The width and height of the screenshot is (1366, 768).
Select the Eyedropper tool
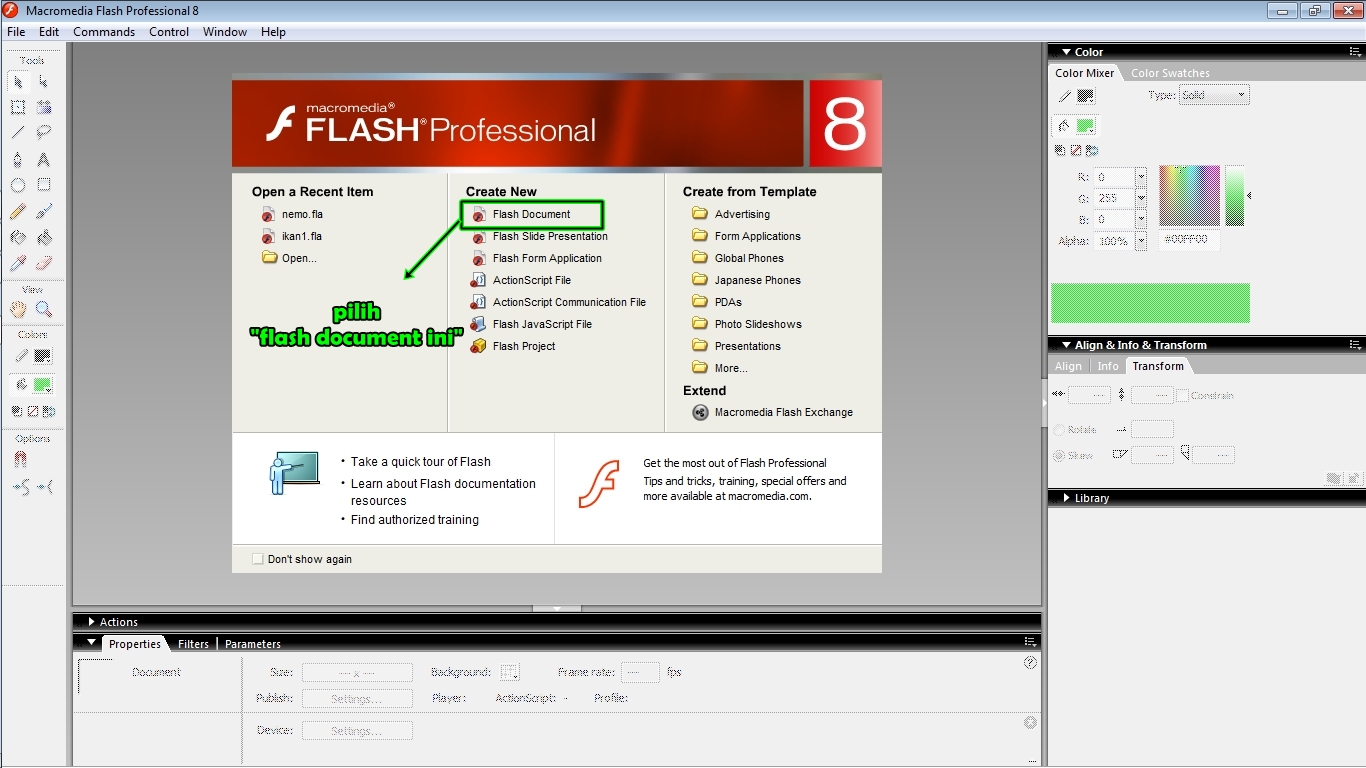click(x=18, y=264)
